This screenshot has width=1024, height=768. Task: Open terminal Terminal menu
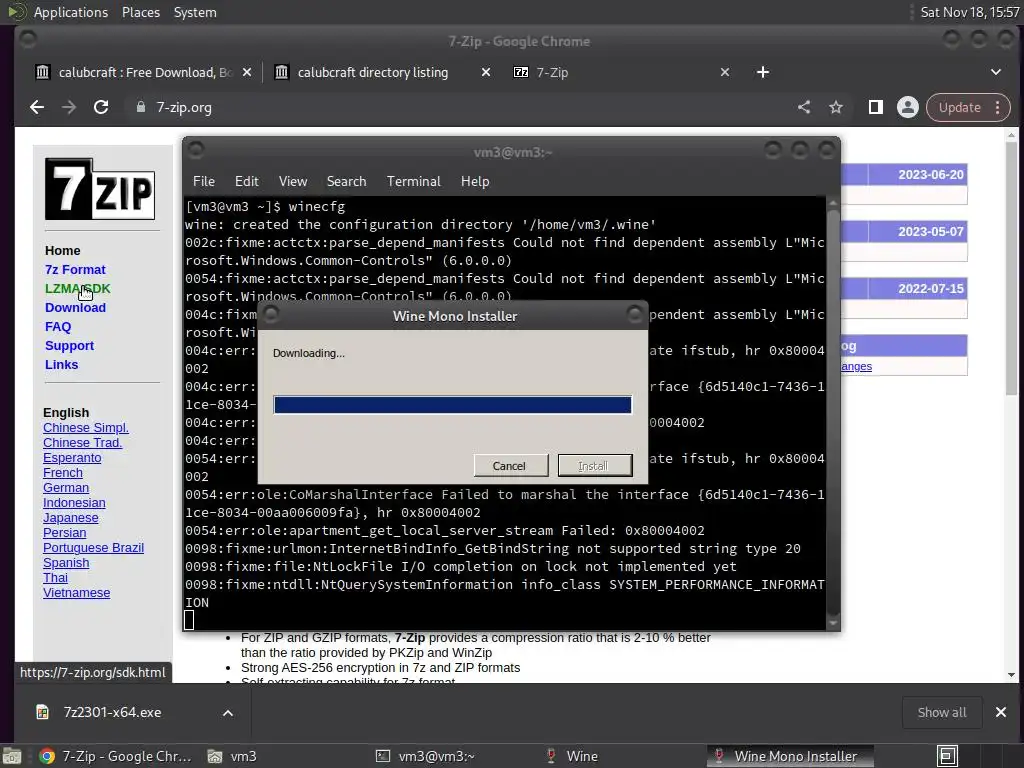[x=413, y=181]
